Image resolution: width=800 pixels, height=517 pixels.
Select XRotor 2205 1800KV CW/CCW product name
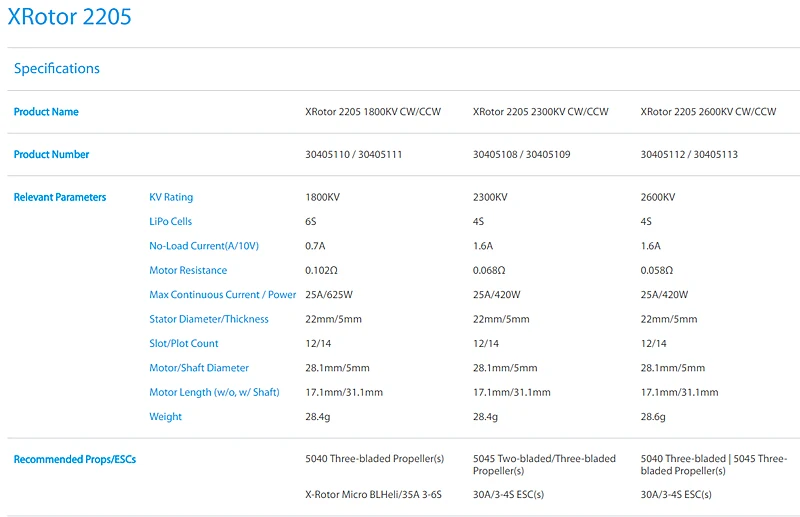[x=373, y=112]
